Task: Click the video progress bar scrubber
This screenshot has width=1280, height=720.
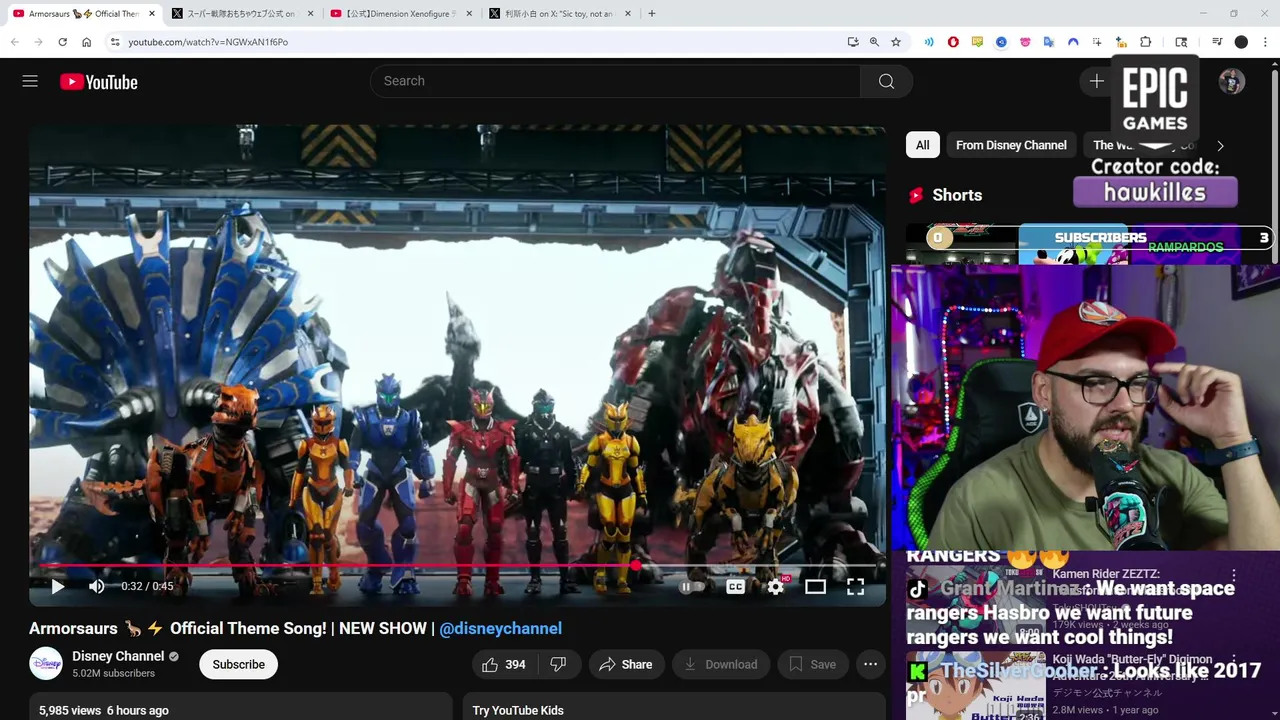Action: coord(635,566)
